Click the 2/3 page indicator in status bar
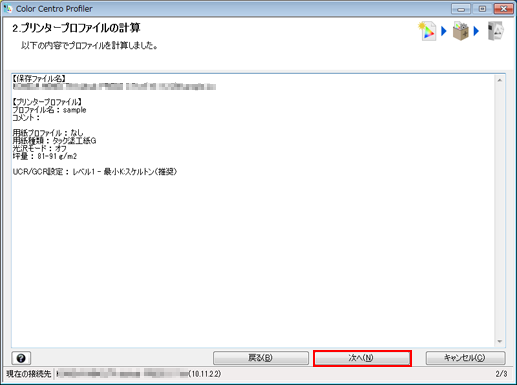The height and width of the screenshot is (385, 517). (501, 374)
